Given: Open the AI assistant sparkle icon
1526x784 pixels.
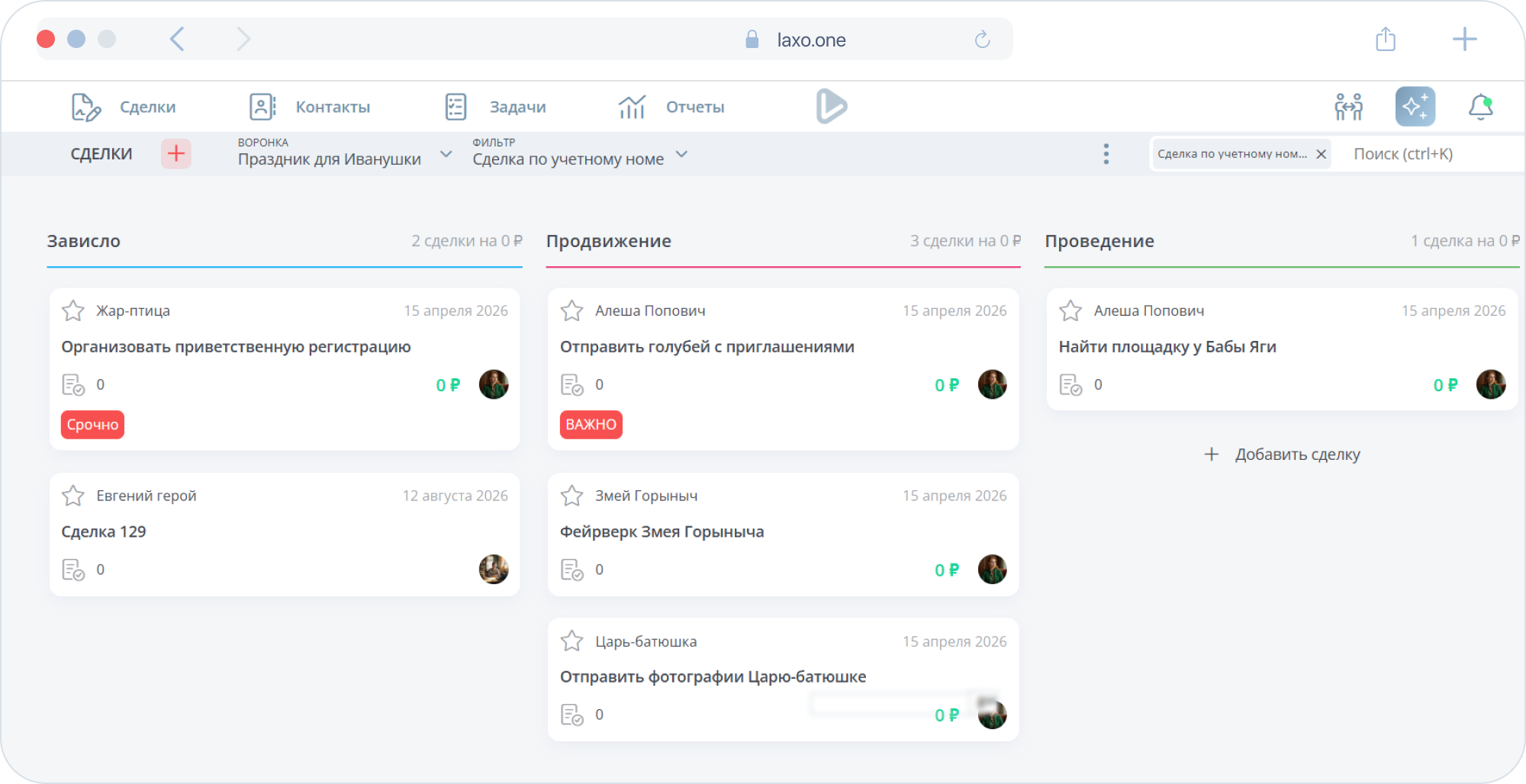Looking at the screenshot, I should pos(1415,107).
